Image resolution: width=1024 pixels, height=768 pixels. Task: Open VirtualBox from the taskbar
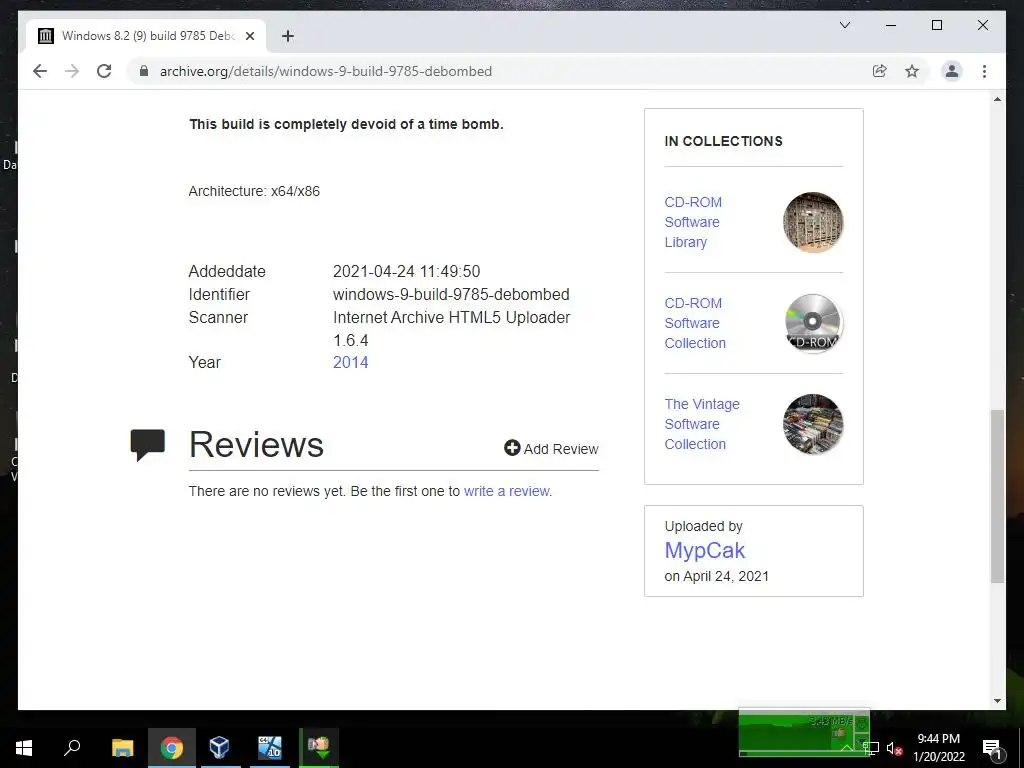pos(219,748)
